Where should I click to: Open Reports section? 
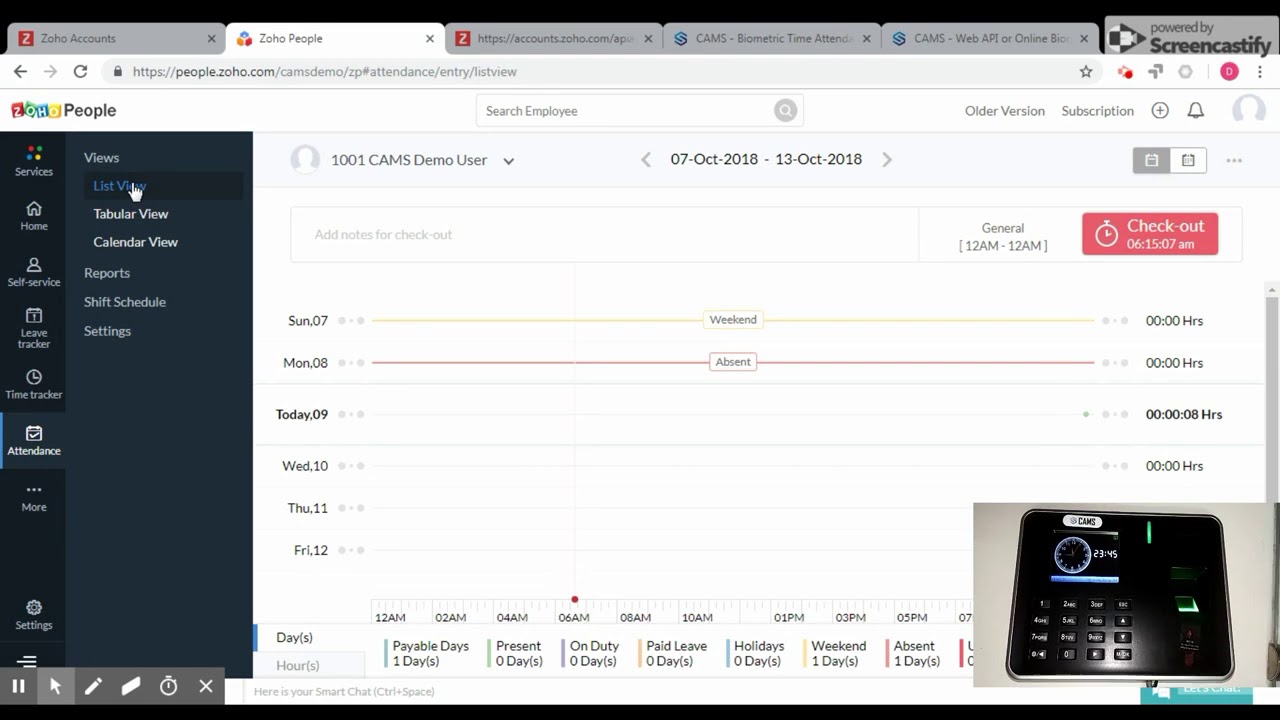click(107, 273)
